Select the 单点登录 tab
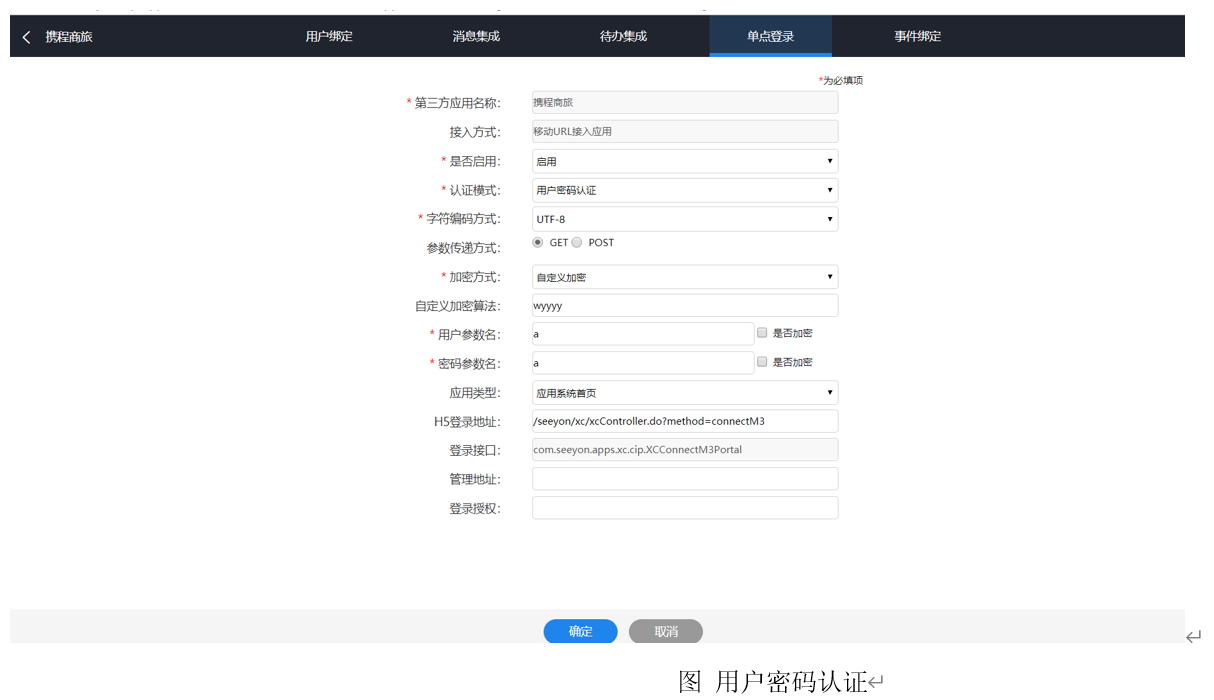1214x700 pixels. [x=770, y=37]
